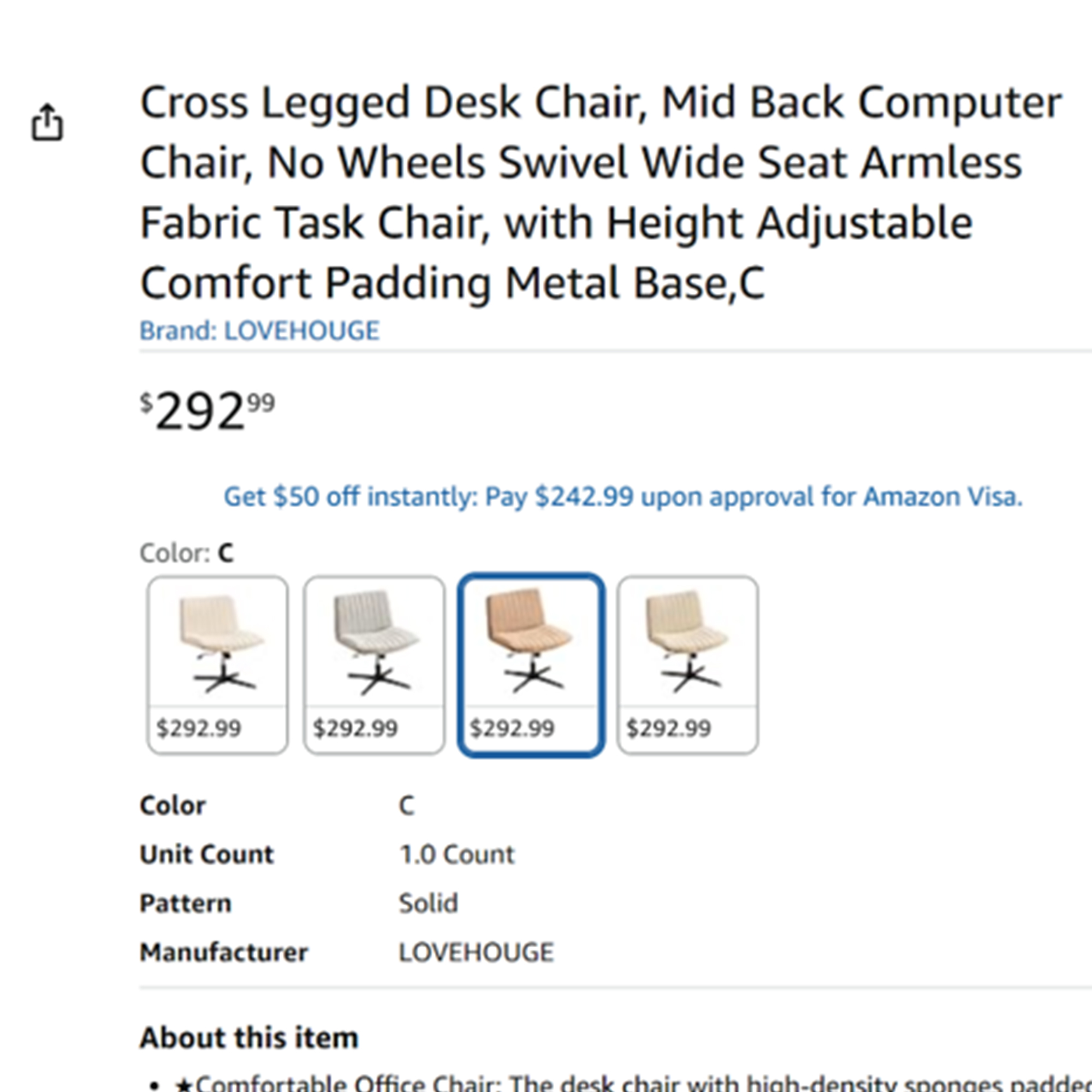Image resolution: width=1092 pixels, height=1092 pixels.
Task: Choose the gray chair color option
Action: click(374, 664)
